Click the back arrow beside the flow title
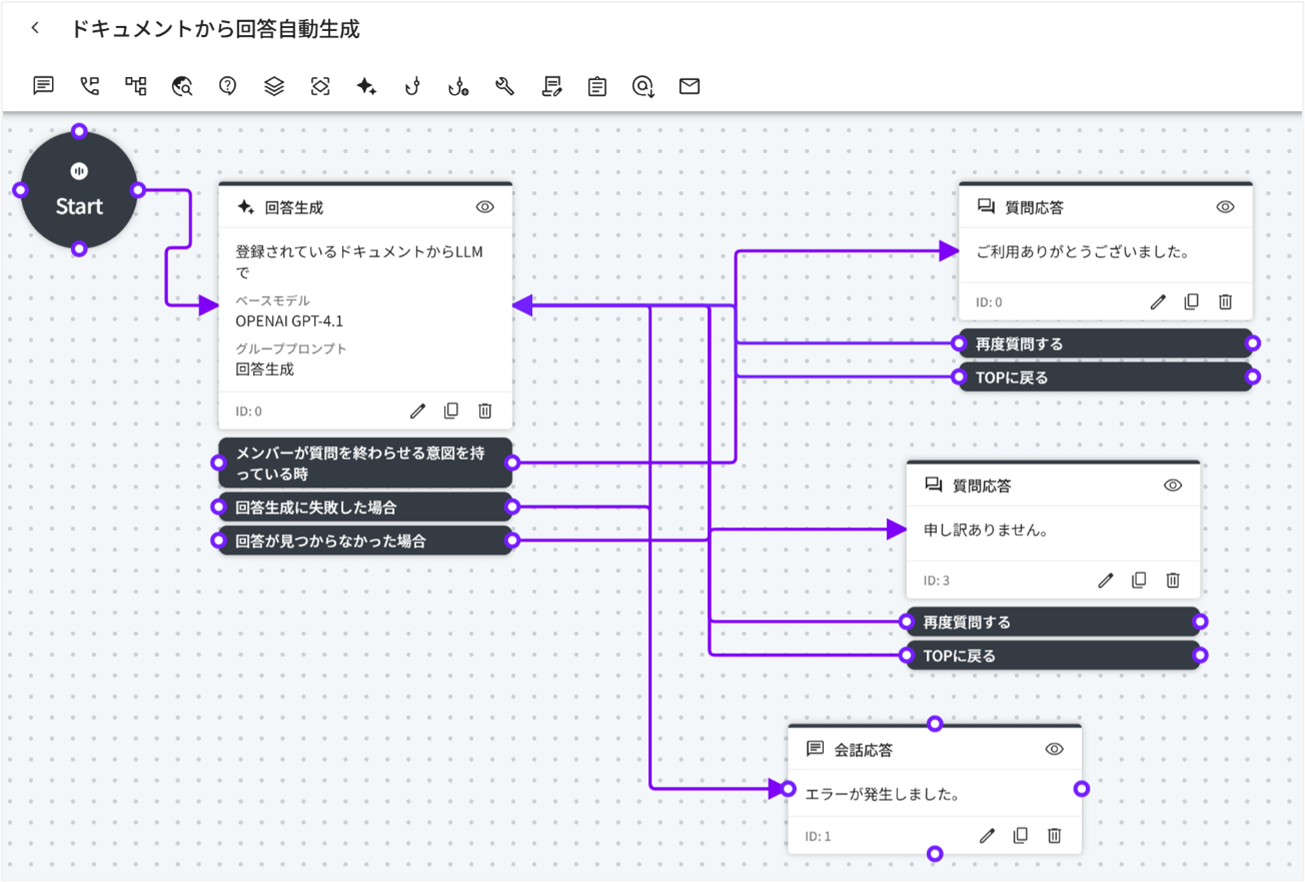This screenshot has height=882, width=1305. (35, 29)
